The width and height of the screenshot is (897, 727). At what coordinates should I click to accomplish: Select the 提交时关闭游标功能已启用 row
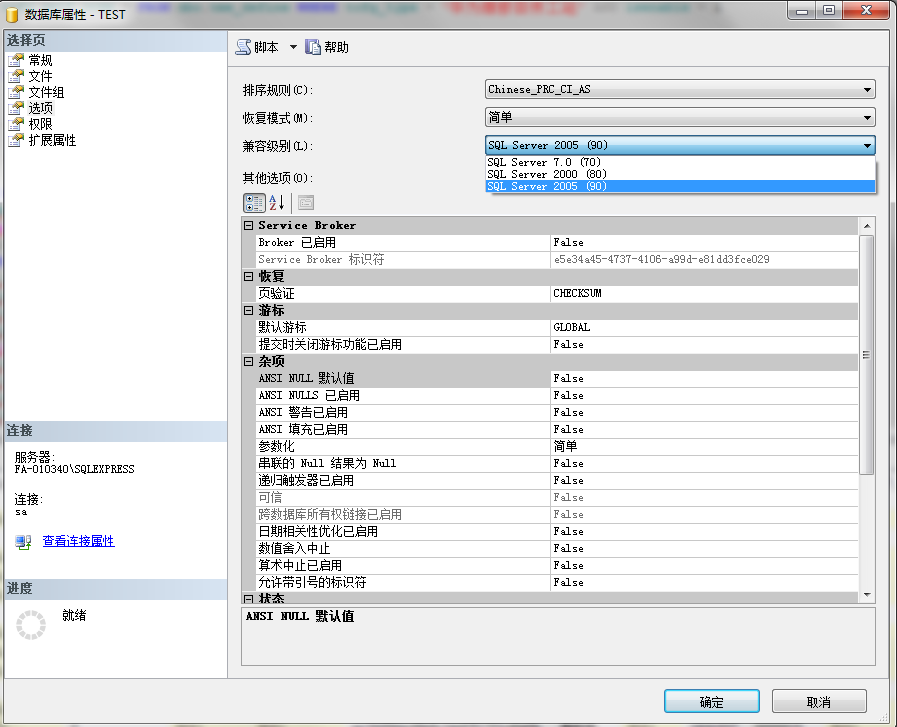pos(557,344)
